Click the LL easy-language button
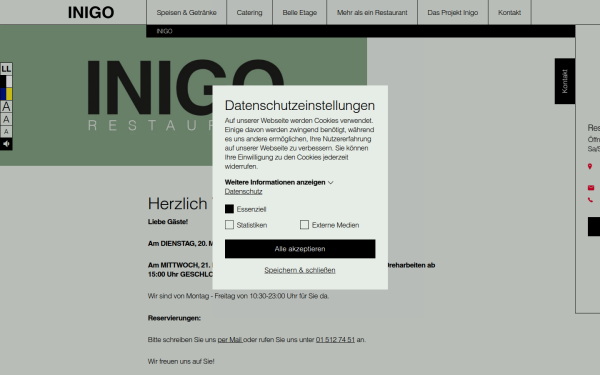Screen dimensions: 600x375 (x=6, y=69)
